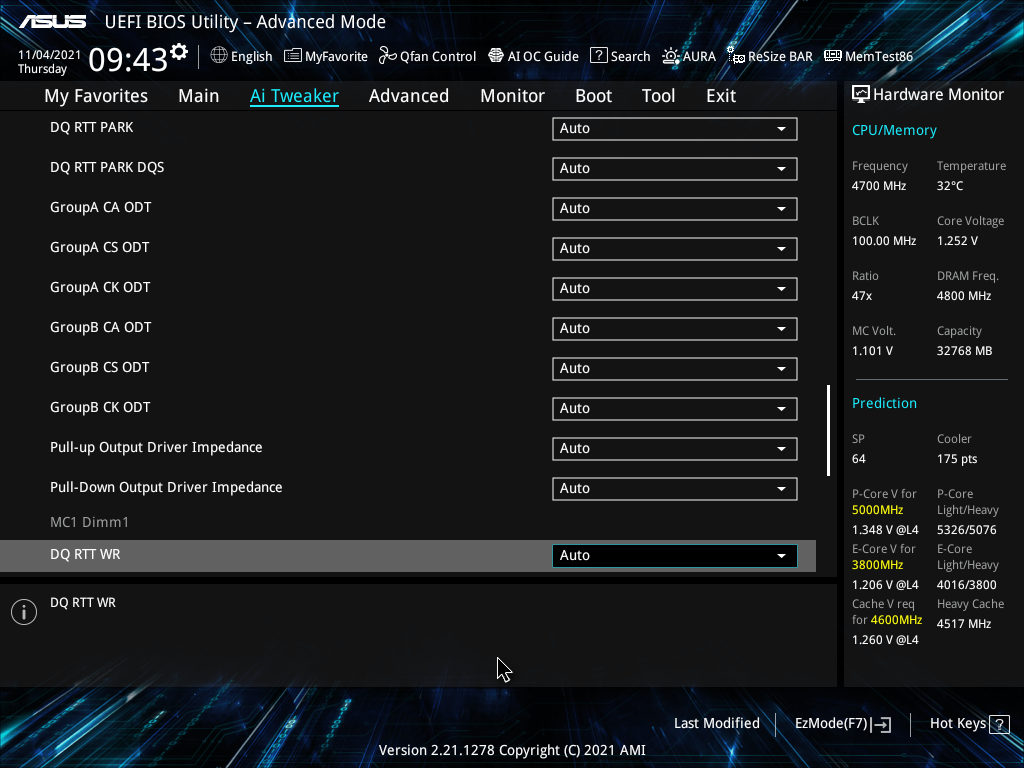Click the Last Modified button
The width and height of the screenshot is (1024, 768).
pyautogui.click(x=716, y=724)
